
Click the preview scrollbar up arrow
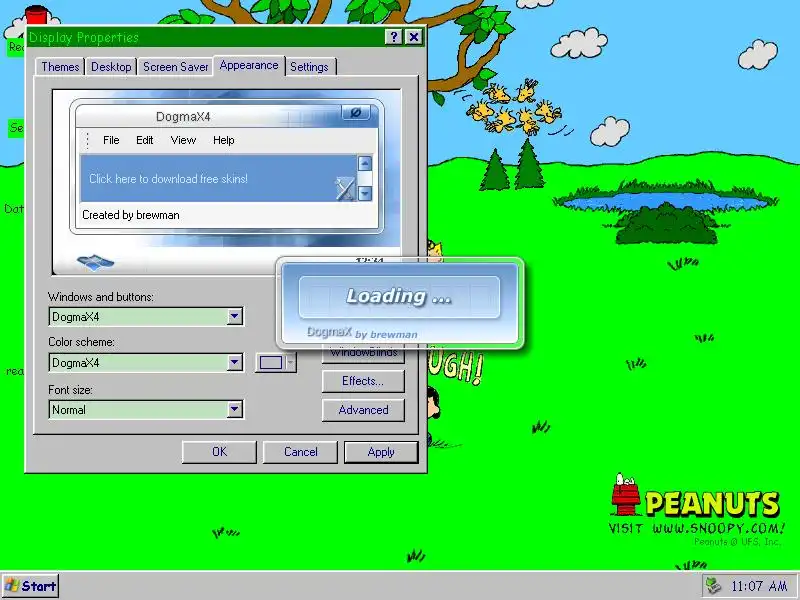click(x=365, y=163)
